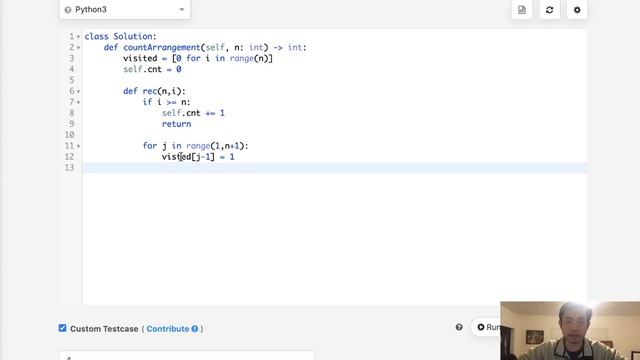Run the code with Run button
The height and width of the screenshot is (360, 640).
point(487,327)
